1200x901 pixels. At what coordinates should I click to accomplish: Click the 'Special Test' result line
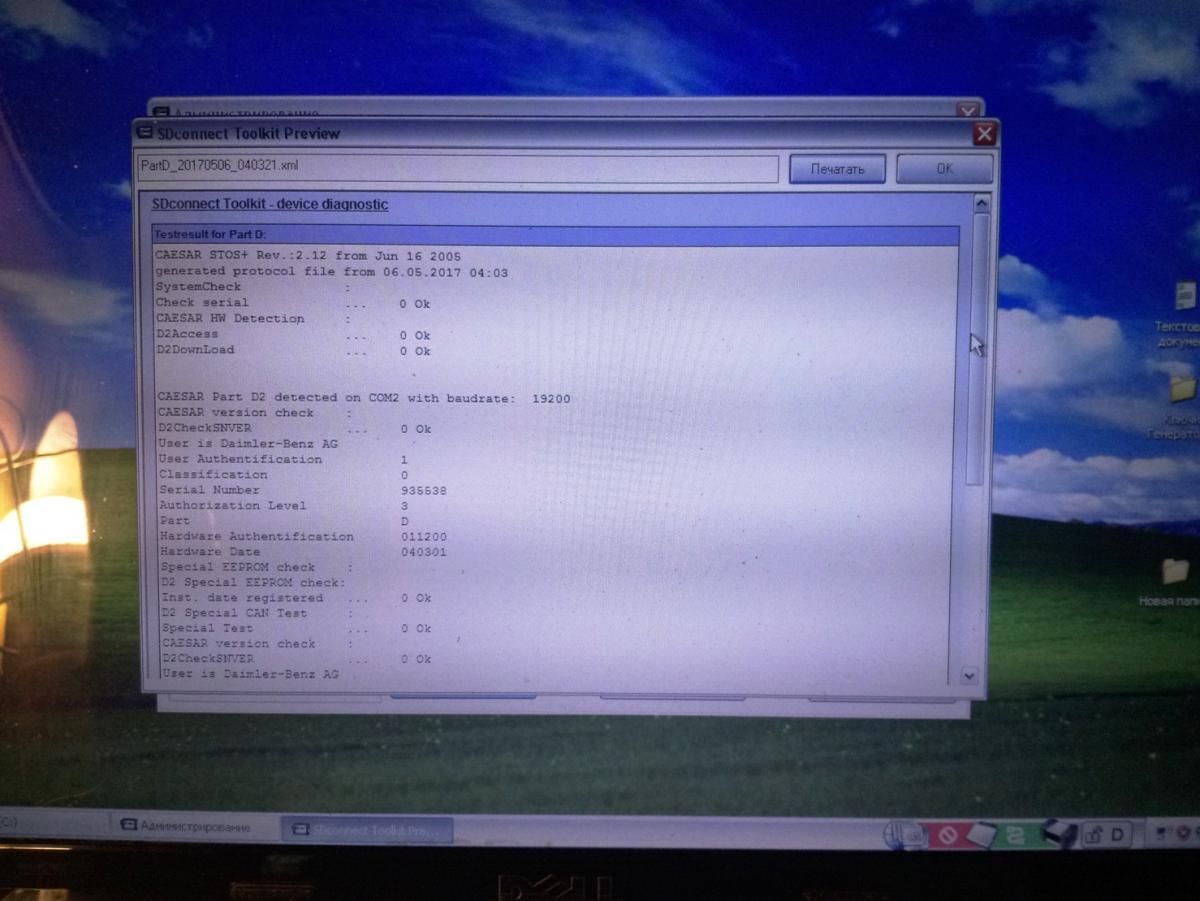(296, 629)
